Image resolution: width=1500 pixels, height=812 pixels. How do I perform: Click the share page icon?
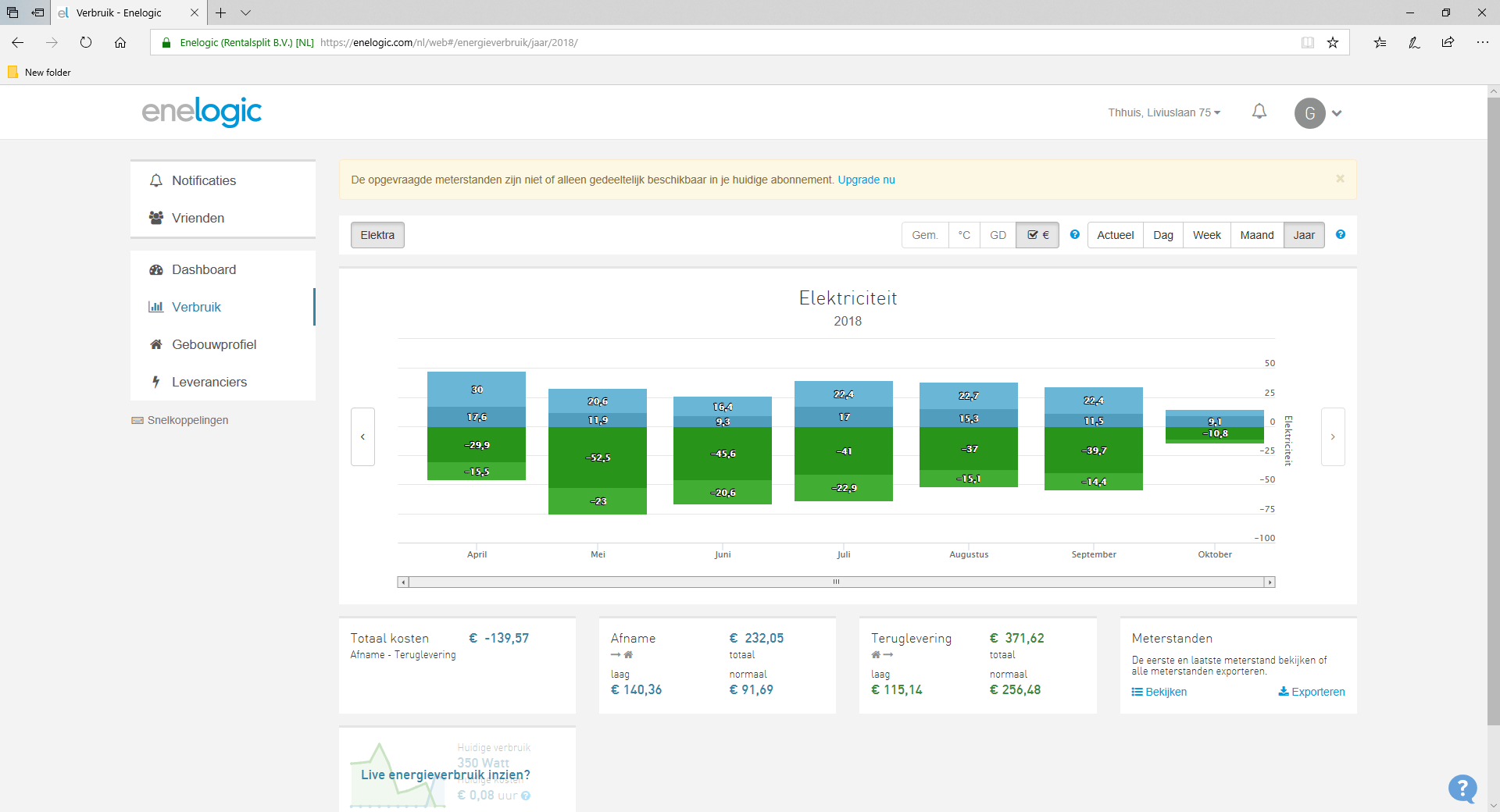pos(1448,42)
